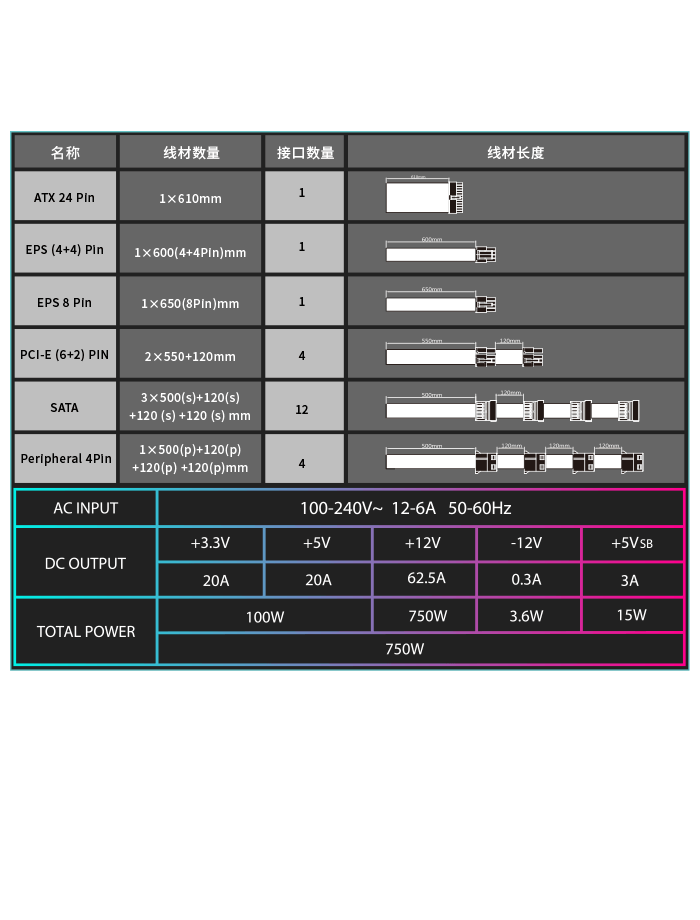Image resolution: width=700 pixels, height=920 pixels.
Task: Select the 线材长度 column header
Action: 516,152
